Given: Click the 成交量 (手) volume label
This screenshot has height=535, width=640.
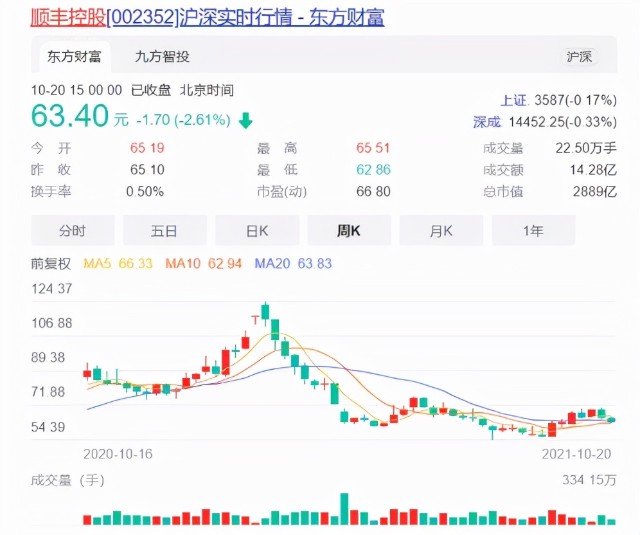Looking at the screenshot, I should coord(68,480).
